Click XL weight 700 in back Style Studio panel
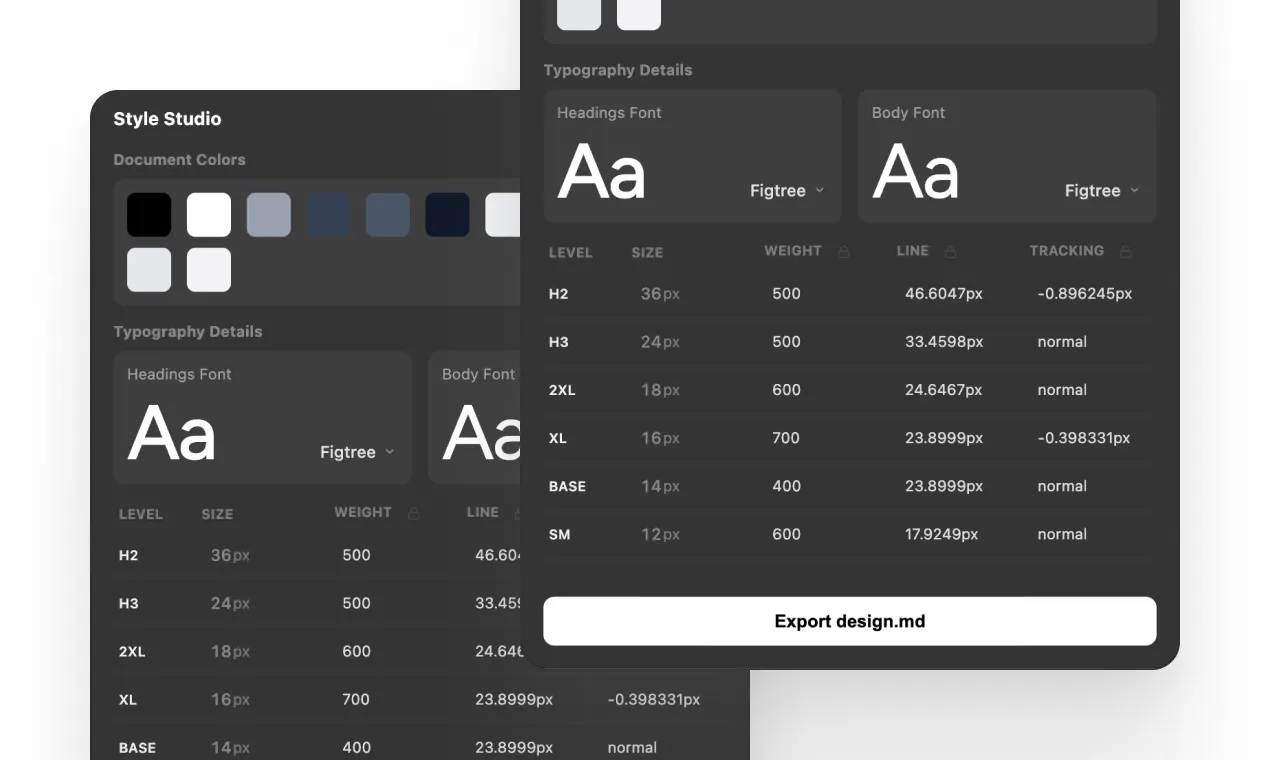Screen dimensions: 1270x760 click(356, 699)
